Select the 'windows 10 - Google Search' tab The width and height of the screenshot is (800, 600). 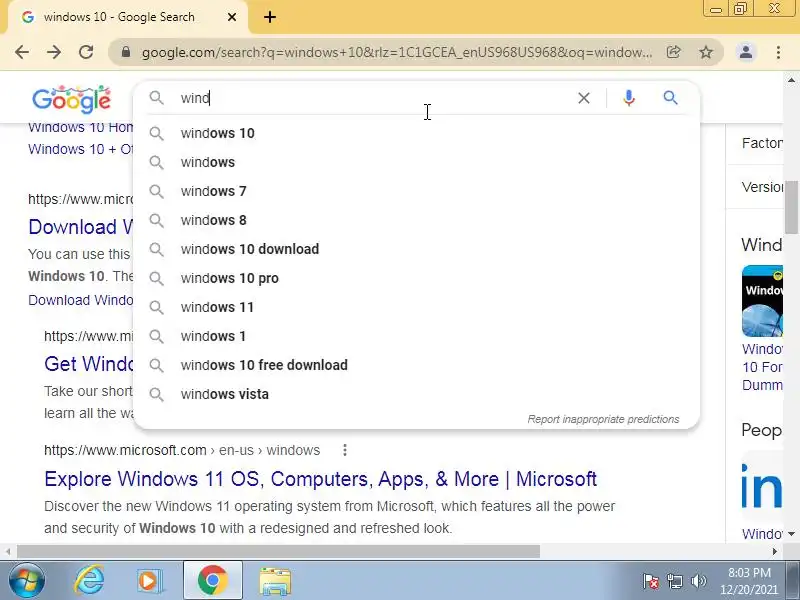[x=128, y=17]
